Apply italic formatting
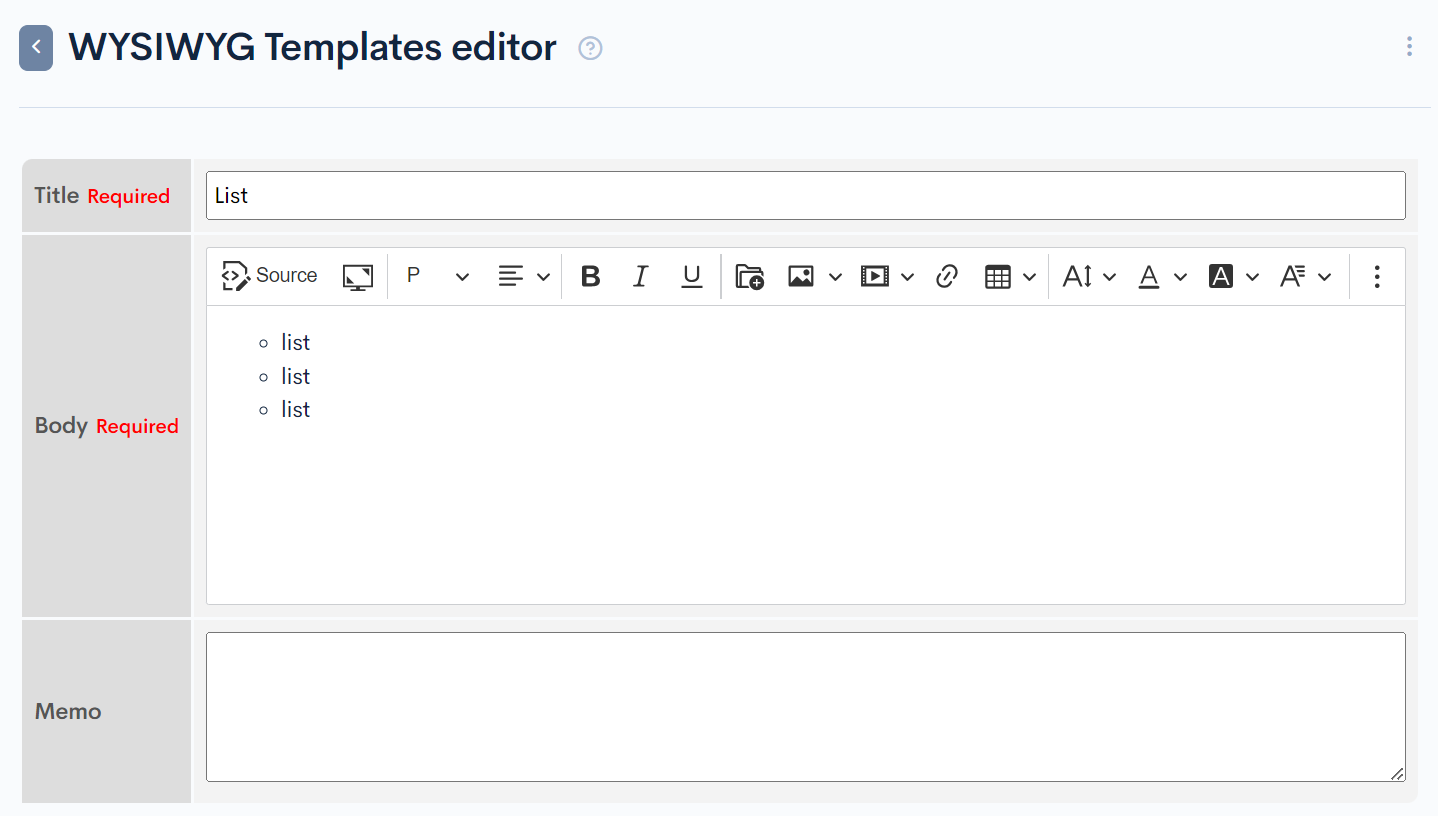Image resolution: width=1438 pixels, height=816 pixels. (640, 276)
